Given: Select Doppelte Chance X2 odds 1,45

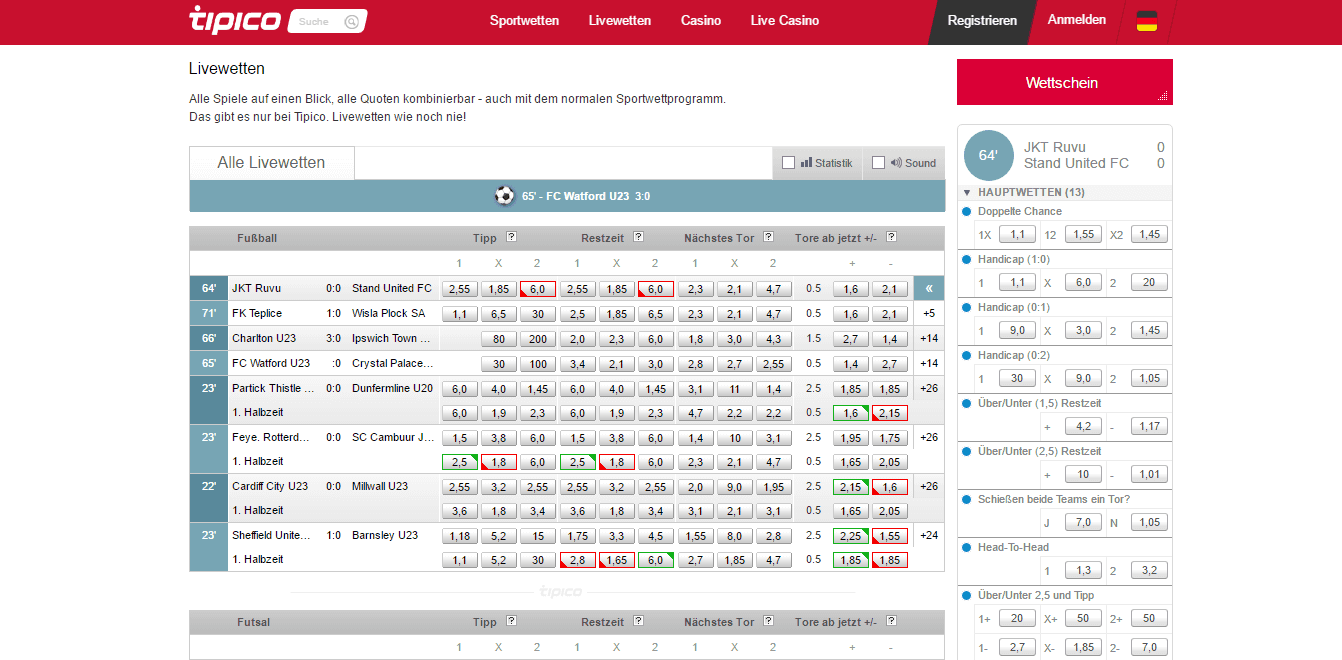Looking at the screenshot, I should 1149,234.
